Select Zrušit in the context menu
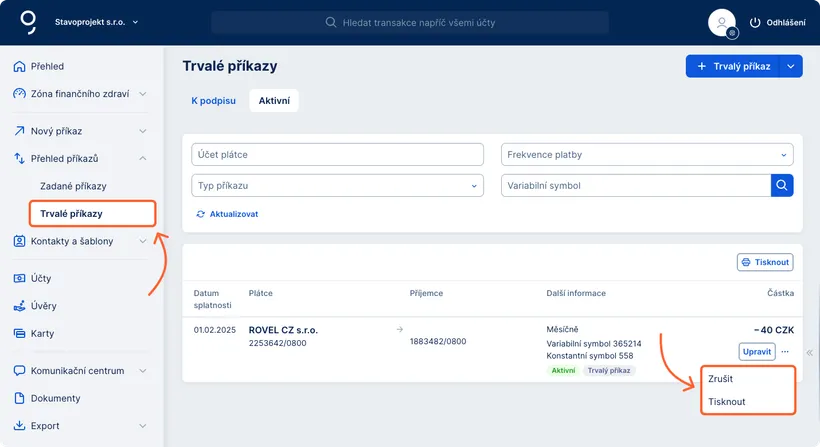Viewport: 820px width, 447px height. pos(720,379)
